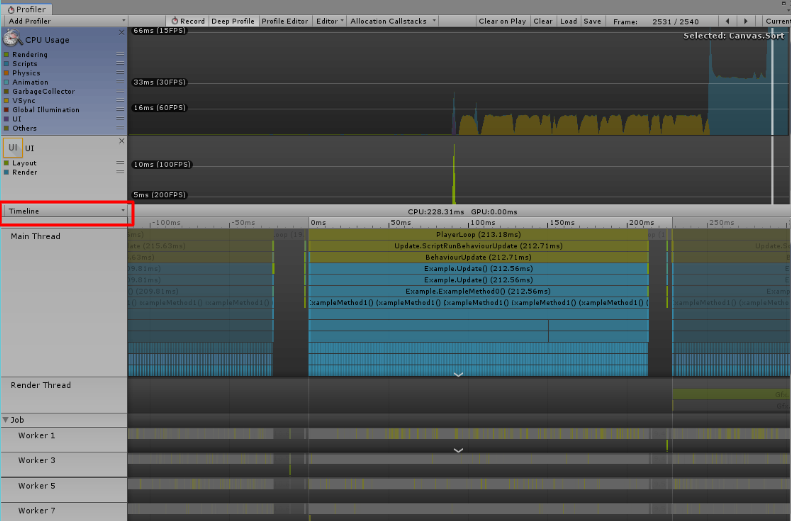Click the Worker 7 label
Screen dimensions: 791x521
(36, 510)
